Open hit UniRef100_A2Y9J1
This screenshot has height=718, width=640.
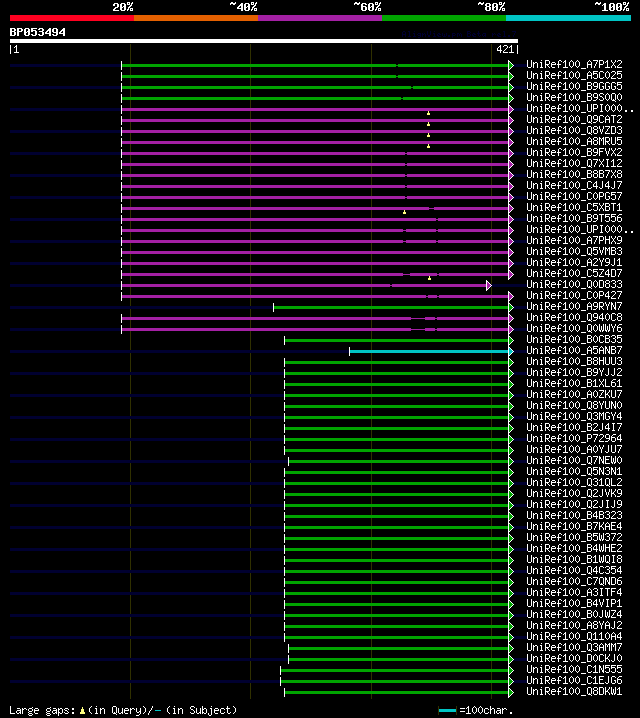click(574, 262)
